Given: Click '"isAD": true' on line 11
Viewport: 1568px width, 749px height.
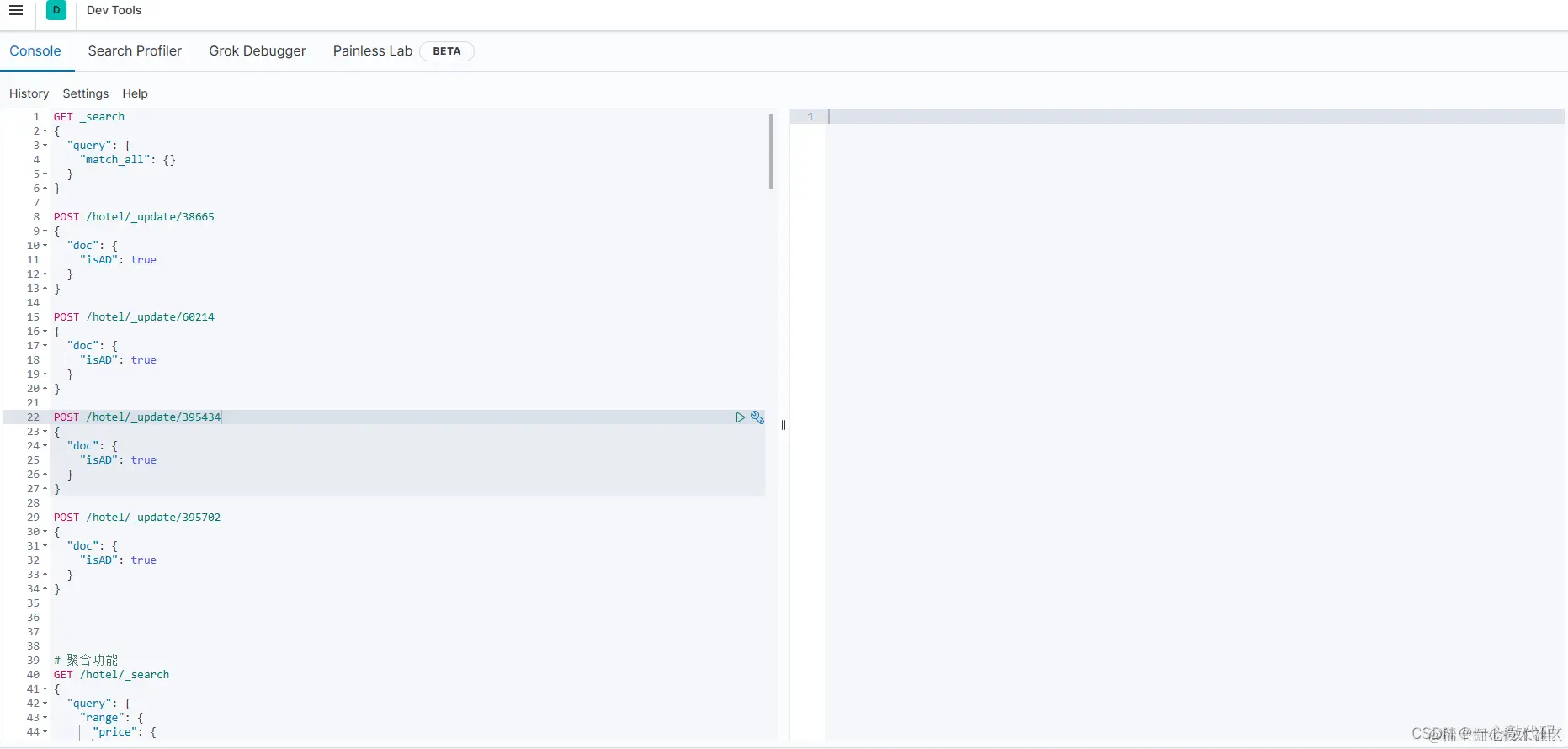Looking at the screenshot, I should [118, 260].
